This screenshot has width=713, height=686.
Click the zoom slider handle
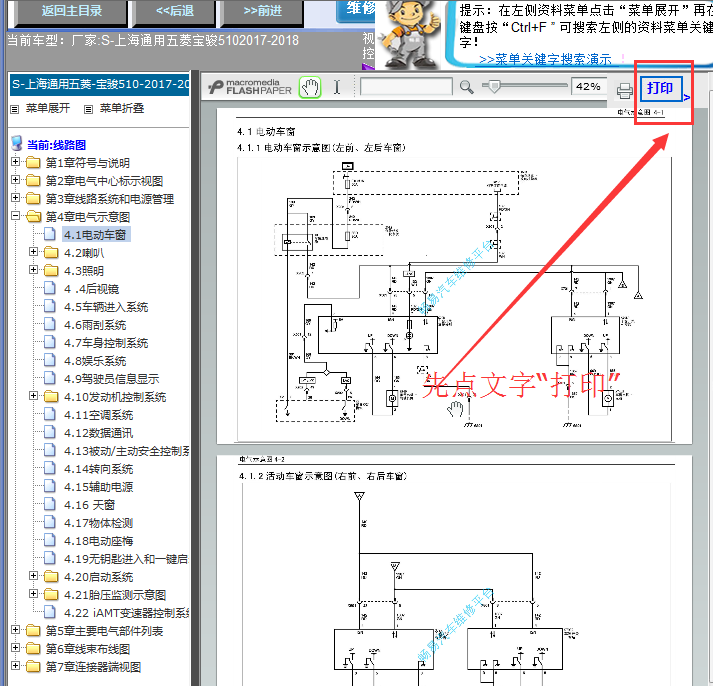(x=493, y=86)
